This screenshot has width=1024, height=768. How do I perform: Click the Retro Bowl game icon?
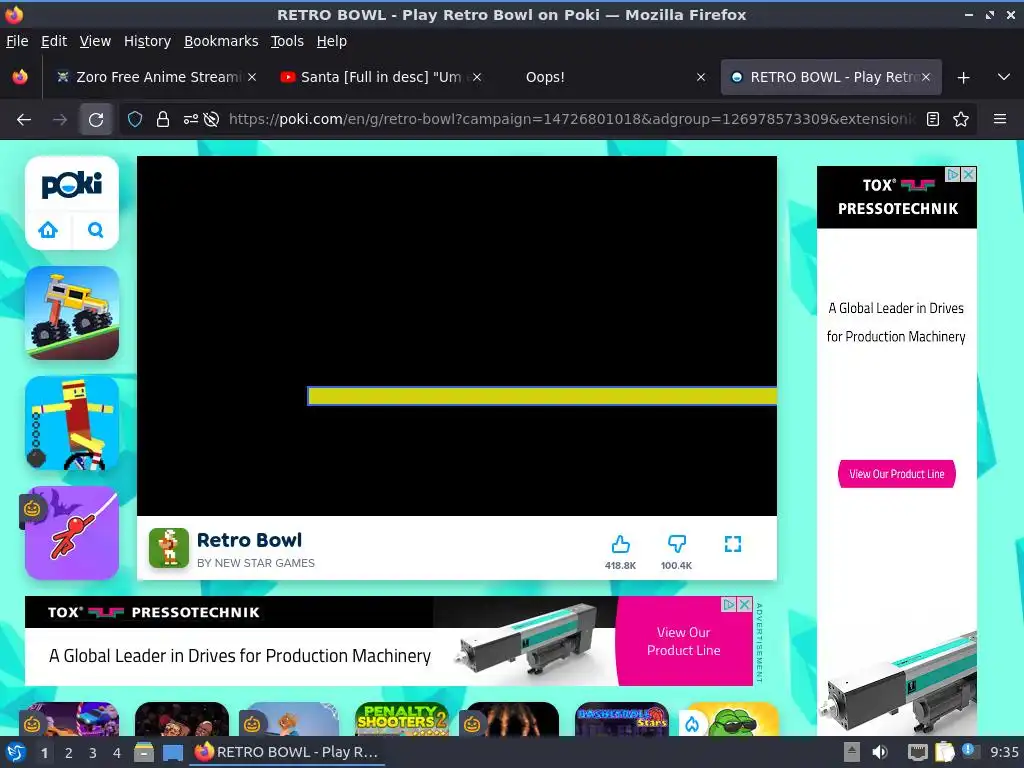pos(168,547)
